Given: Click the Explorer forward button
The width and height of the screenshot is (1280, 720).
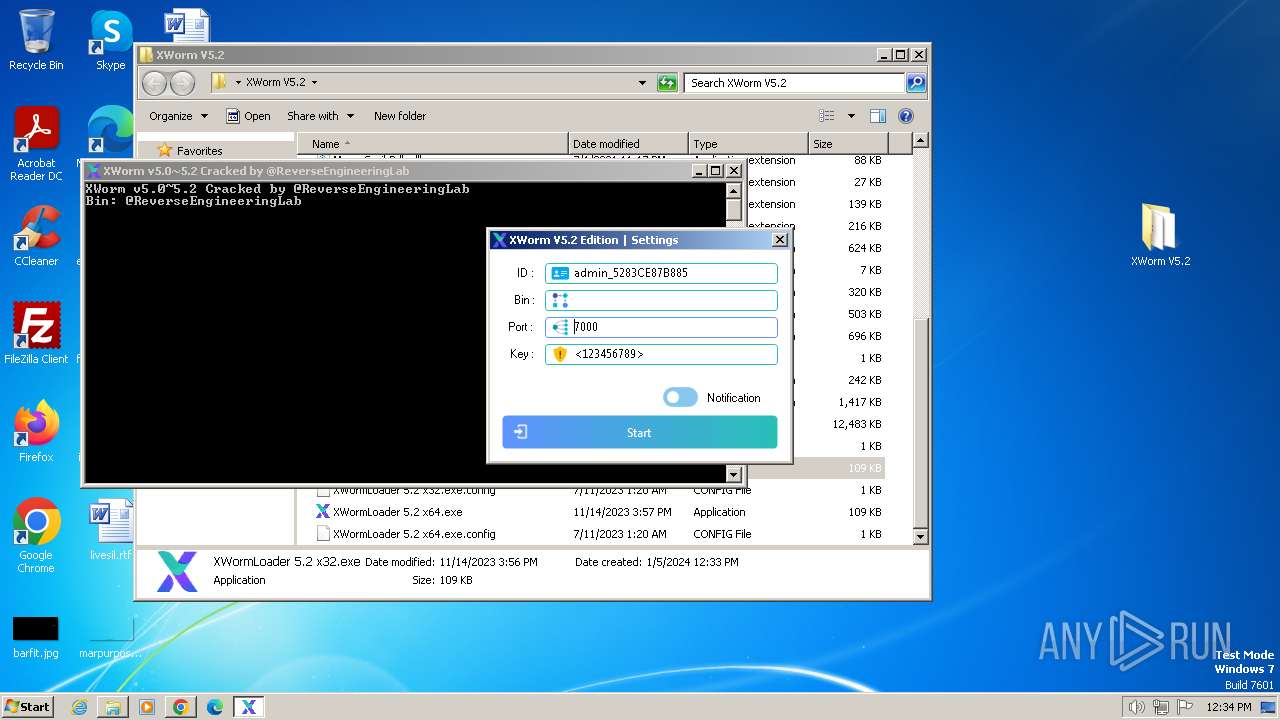Looking at the screenshot, I should tap(182, 83).
